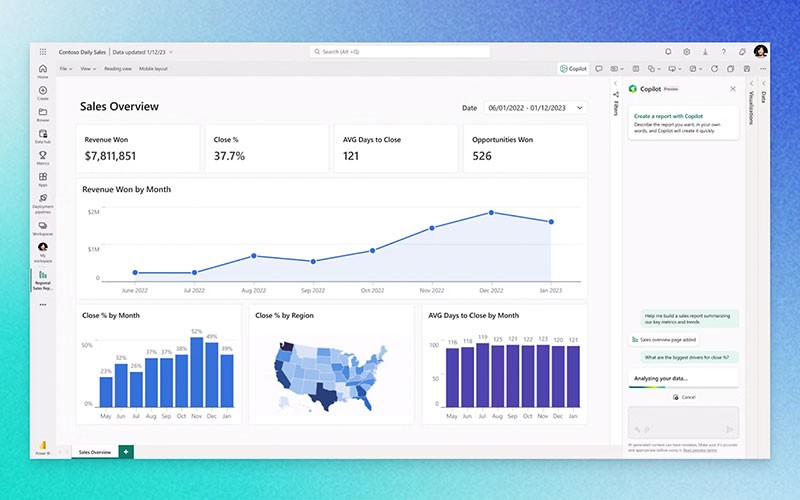800x500 pixels.
Task: Open the File menu dropdown
Action: pyautogui.click(x=65, y=69)
